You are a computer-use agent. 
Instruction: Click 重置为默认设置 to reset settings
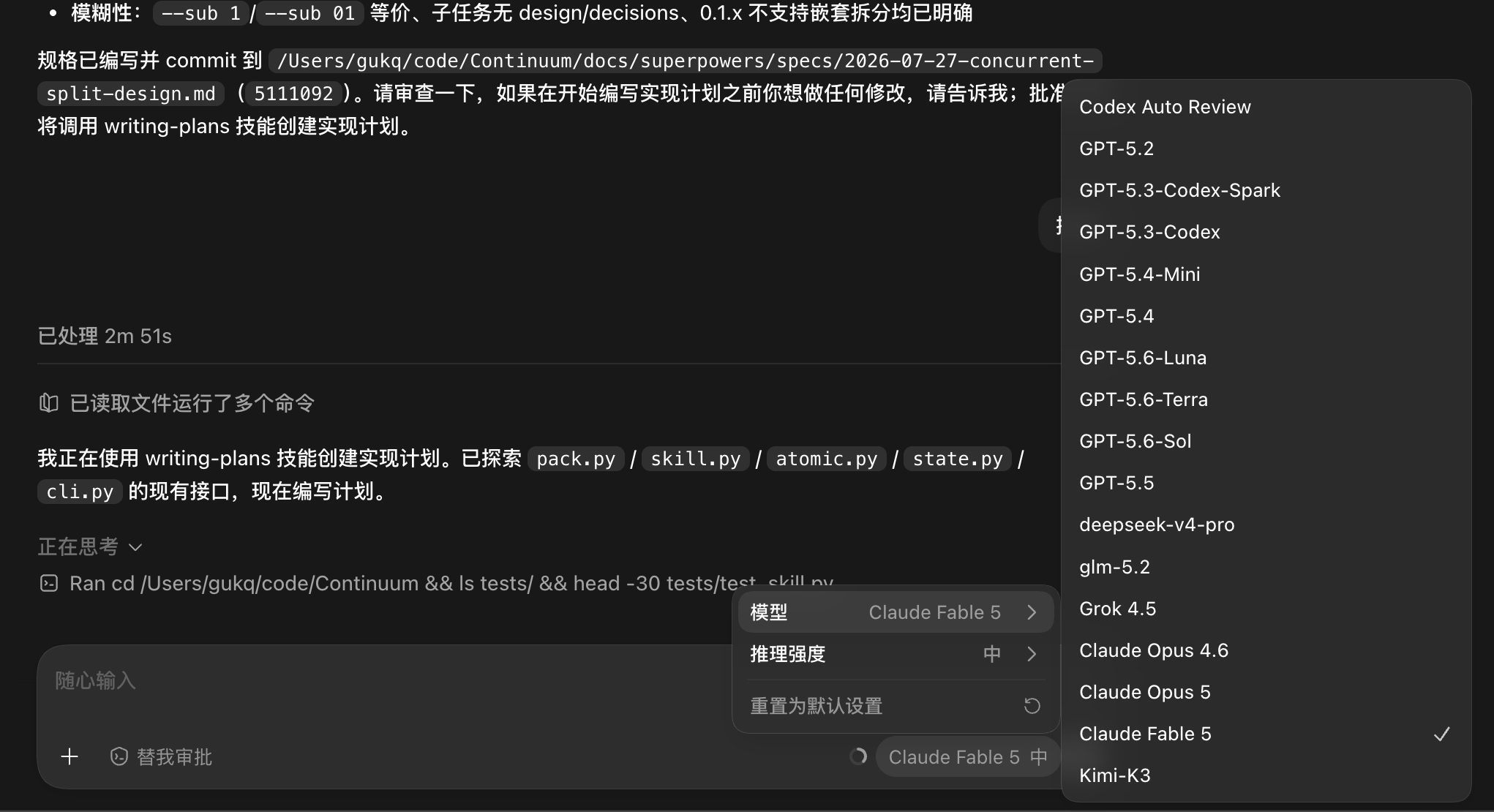(x=896, y=706)
